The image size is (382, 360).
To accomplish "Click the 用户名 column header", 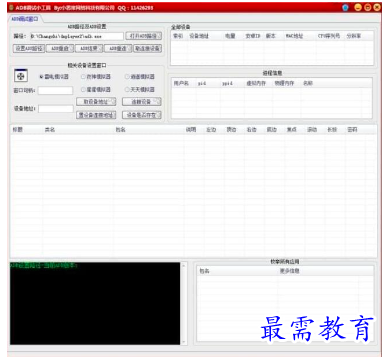I will (181, 83).
